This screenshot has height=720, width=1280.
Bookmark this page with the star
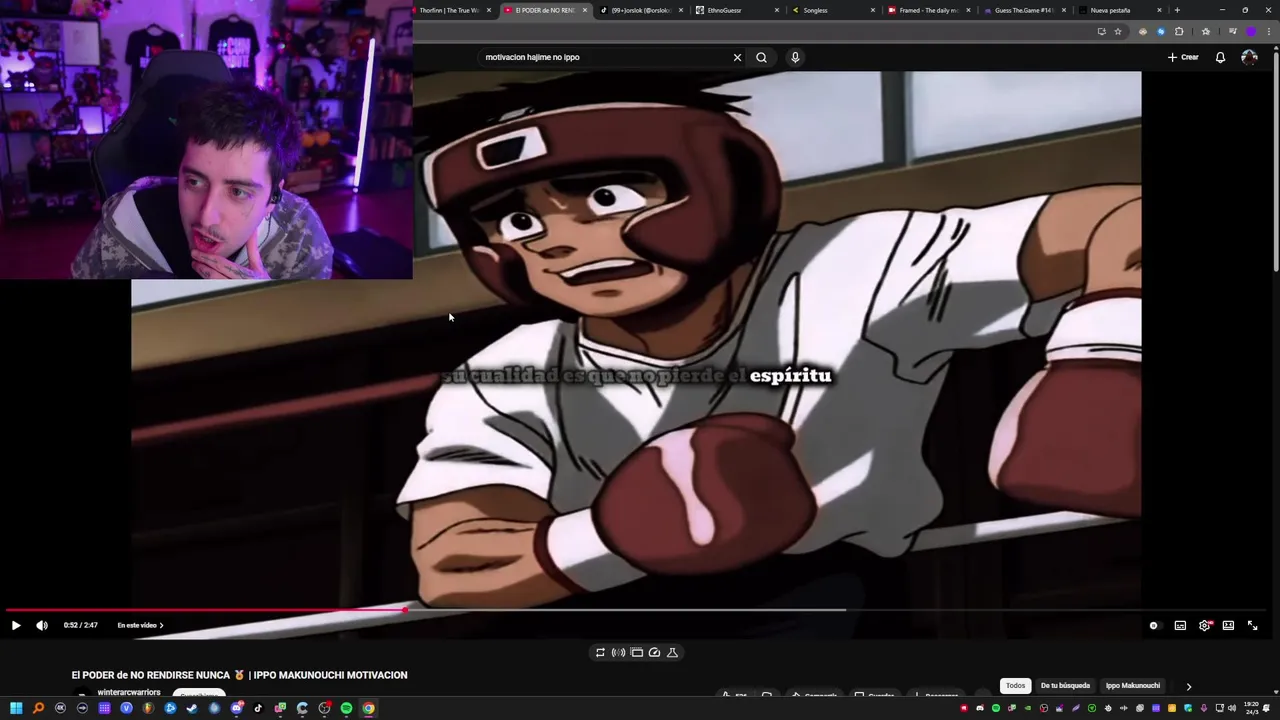pyautogui.click(x=1118, y=31)
